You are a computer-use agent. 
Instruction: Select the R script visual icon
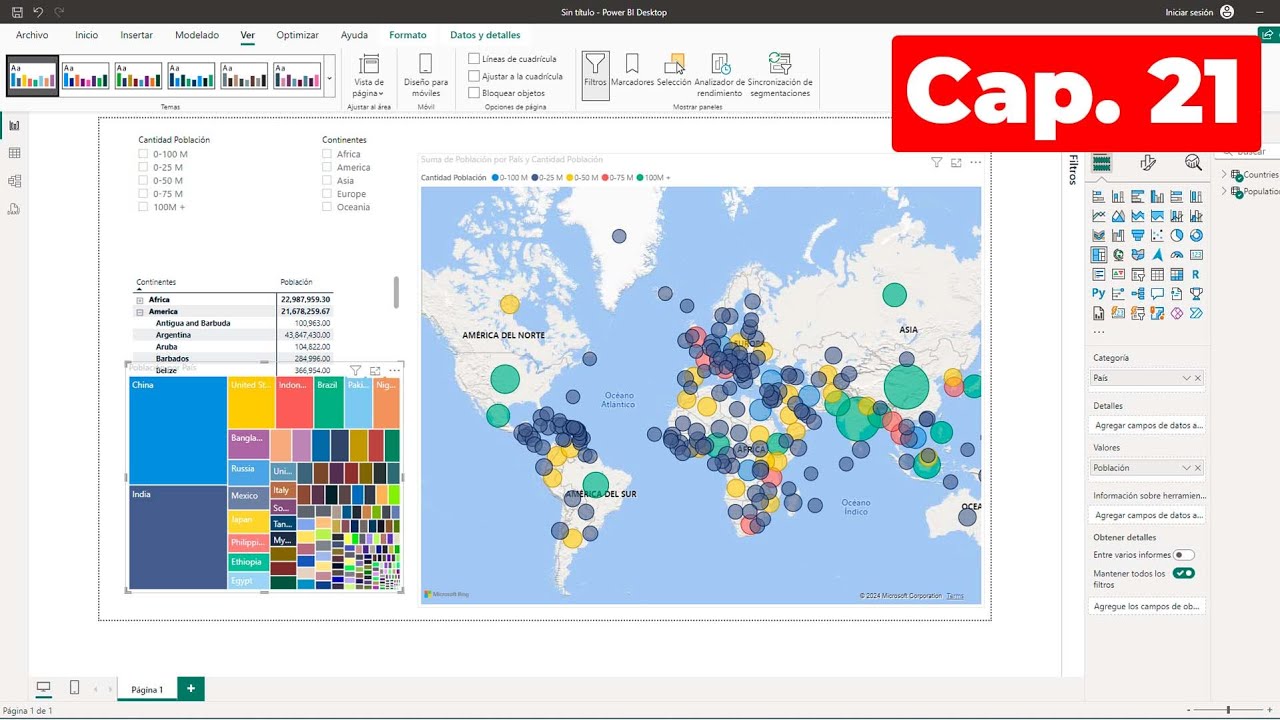coord(1196,274)
